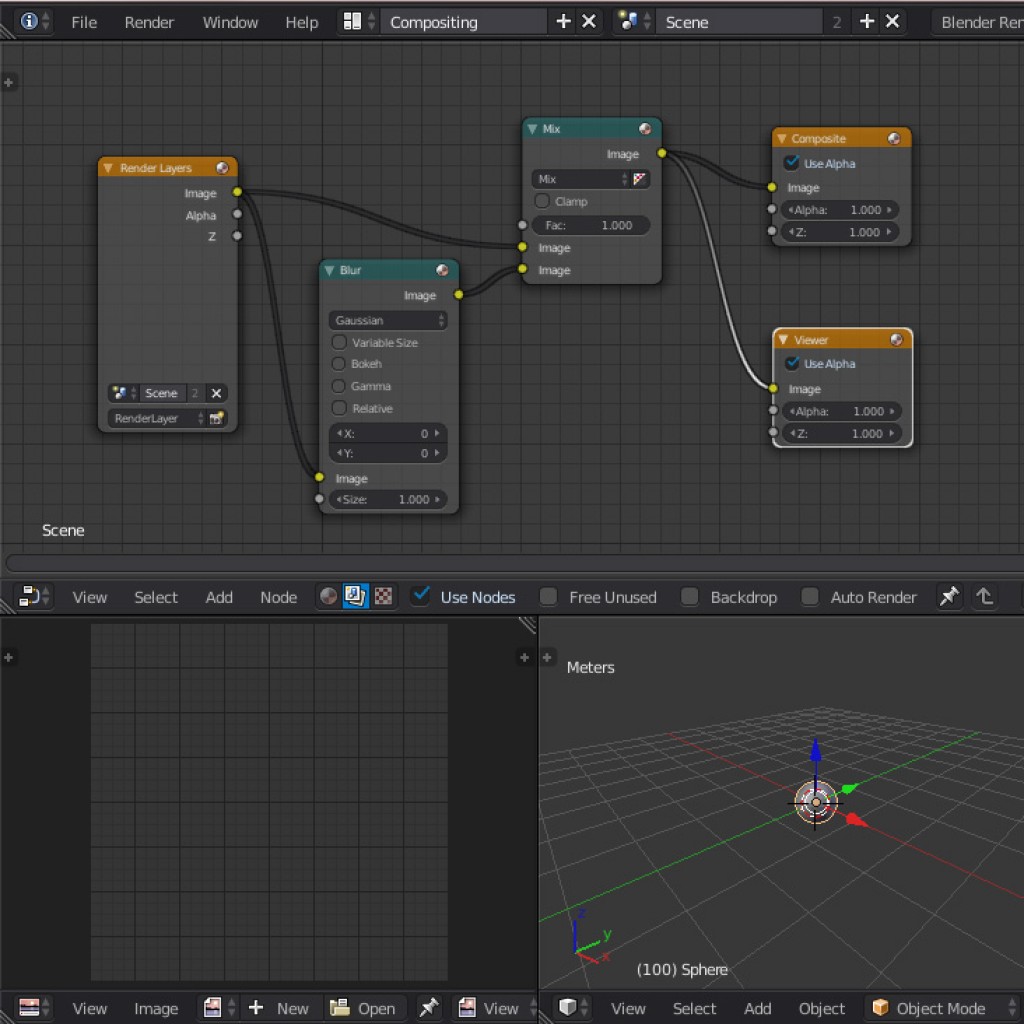Screen dimensions: 1024x1024
Task: Click the editor type icon in 3D view footer
Action: pos(570,1008)
